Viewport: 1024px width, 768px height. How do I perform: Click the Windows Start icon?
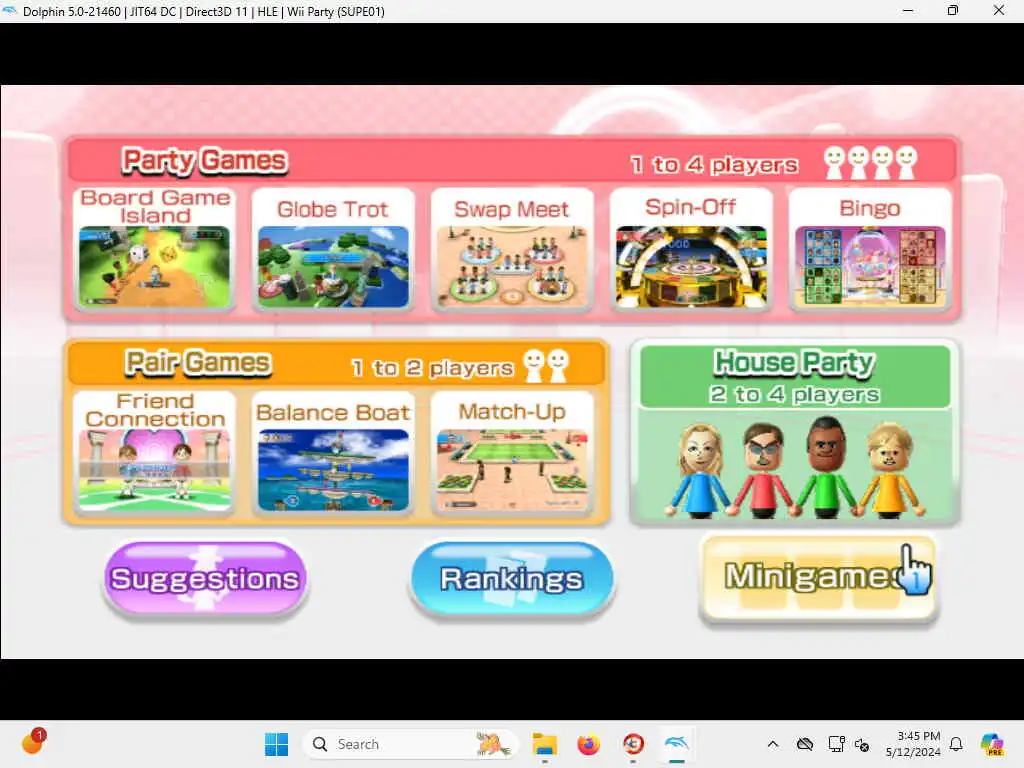click(276, 744)
